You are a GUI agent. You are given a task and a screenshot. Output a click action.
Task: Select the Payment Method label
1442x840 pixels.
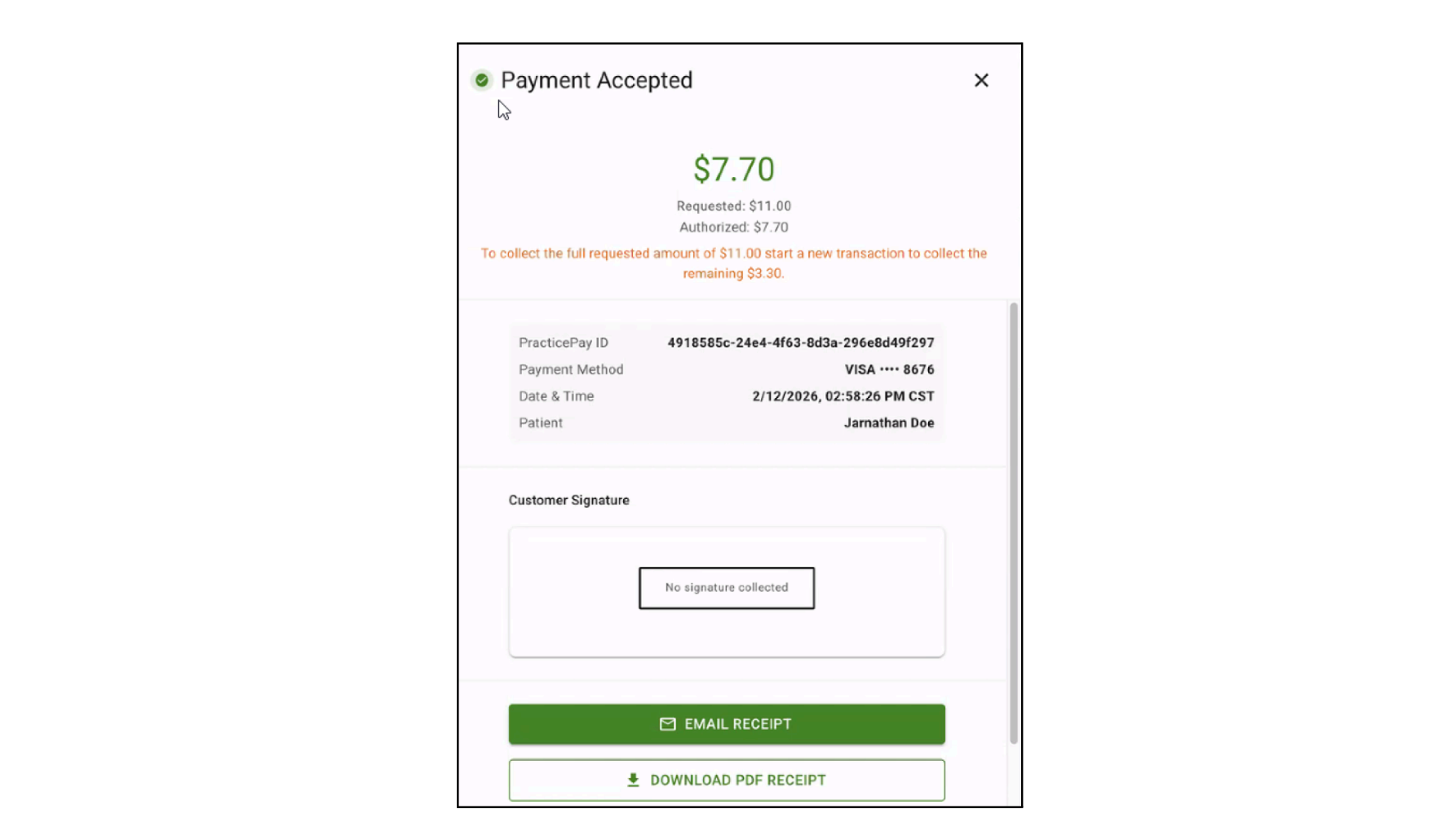571,369
